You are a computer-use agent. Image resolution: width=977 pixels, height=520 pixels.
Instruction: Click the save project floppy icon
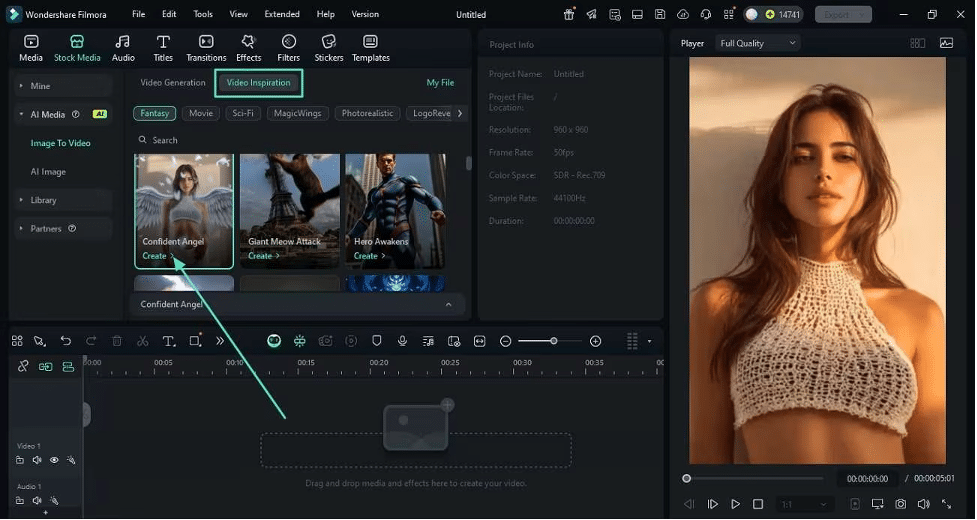coord(660,14)
